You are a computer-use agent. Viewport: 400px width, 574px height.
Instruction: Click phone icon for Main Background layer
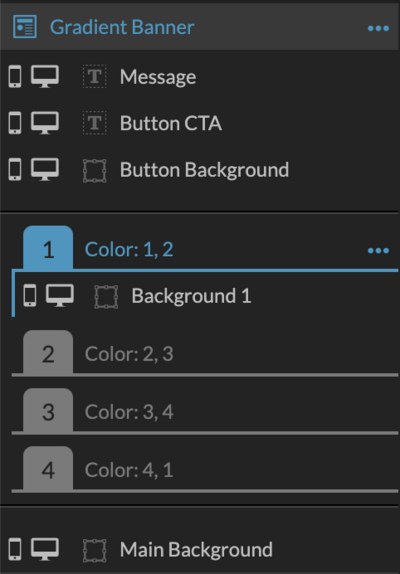point(15,549)
